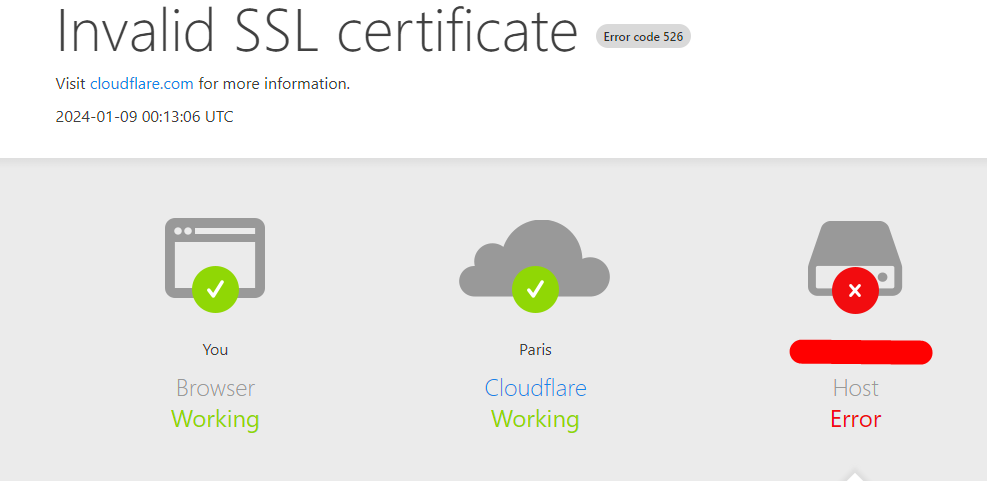Click the 'Browser' label
This screenshot has width=987, height=481.
click(215, 388)
